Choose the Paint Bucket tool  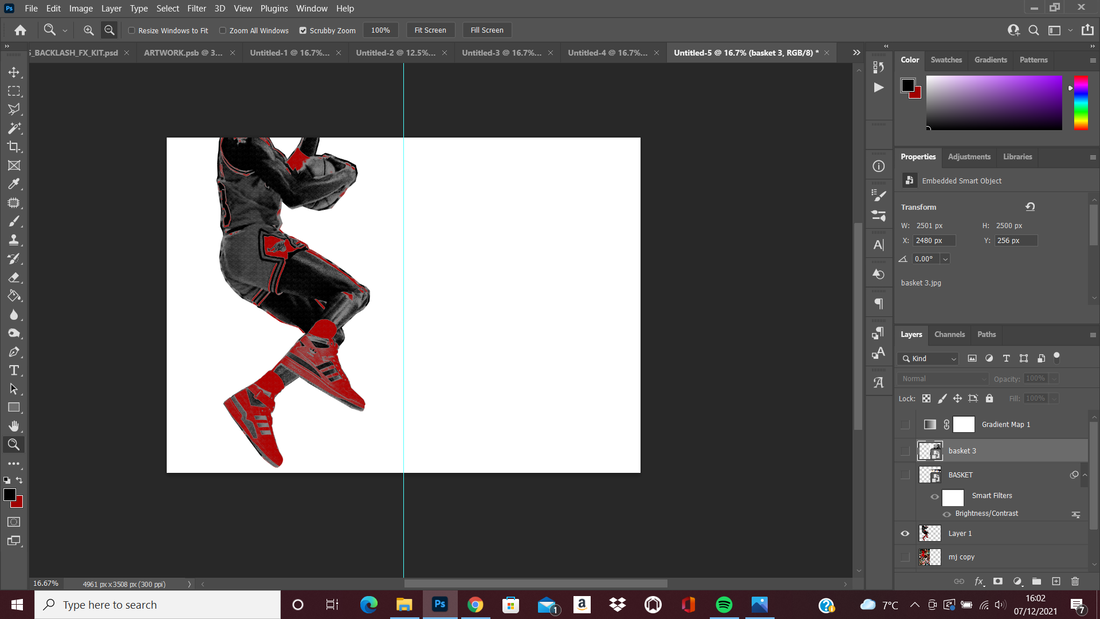coord(14,295)
